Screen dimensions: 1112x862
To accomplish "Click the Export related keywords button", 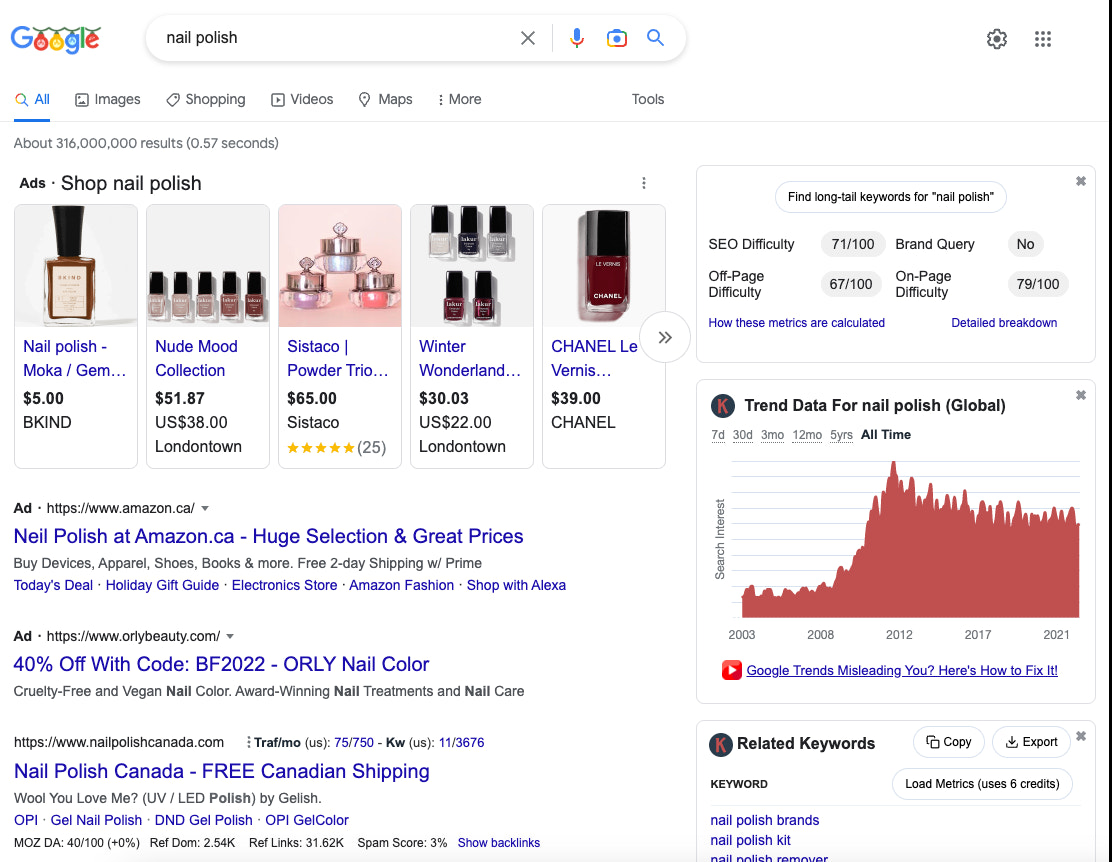I will coord(1030,742).
